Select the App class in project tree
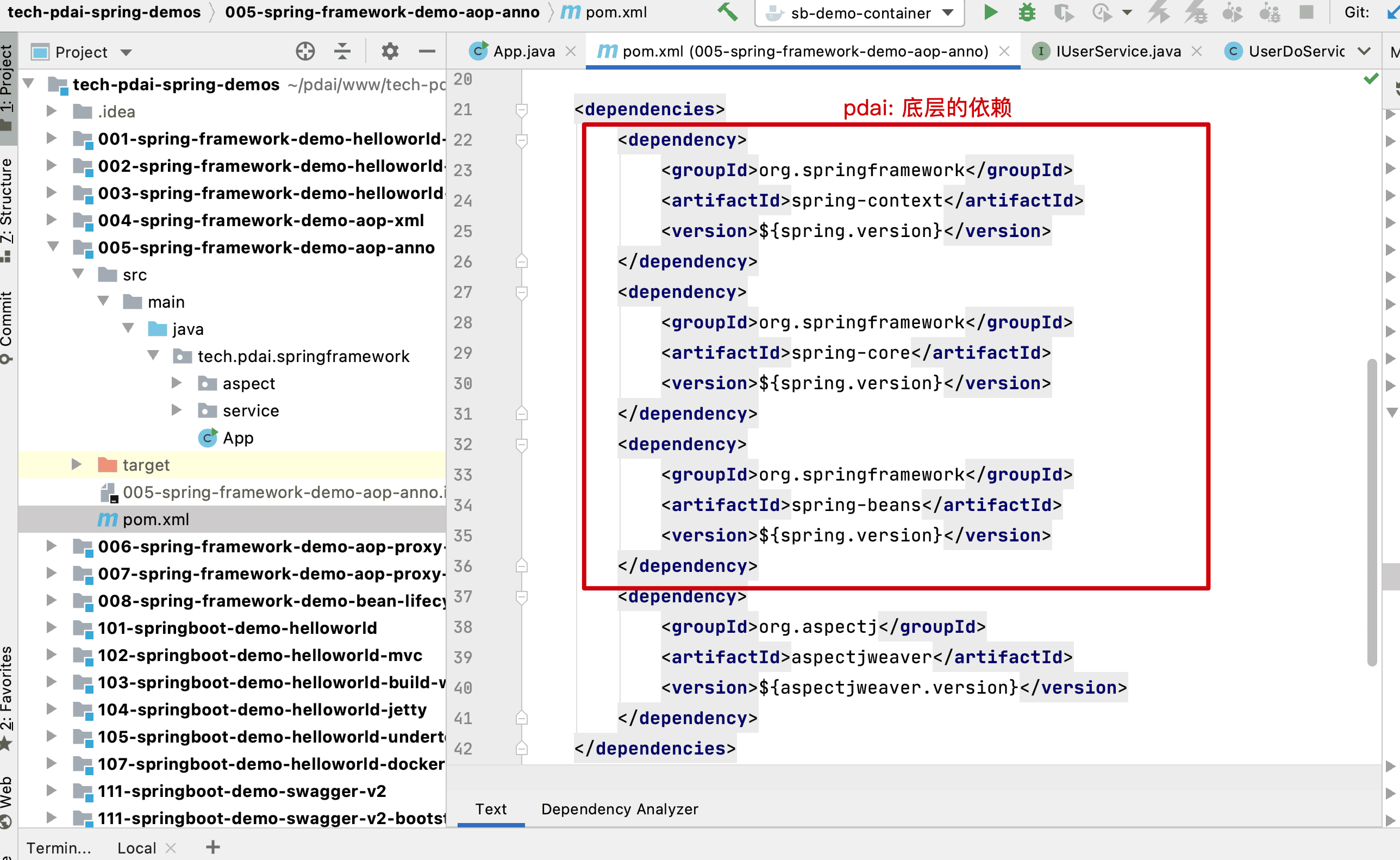Screen dimensions: 1400x860 pos(237,438)
